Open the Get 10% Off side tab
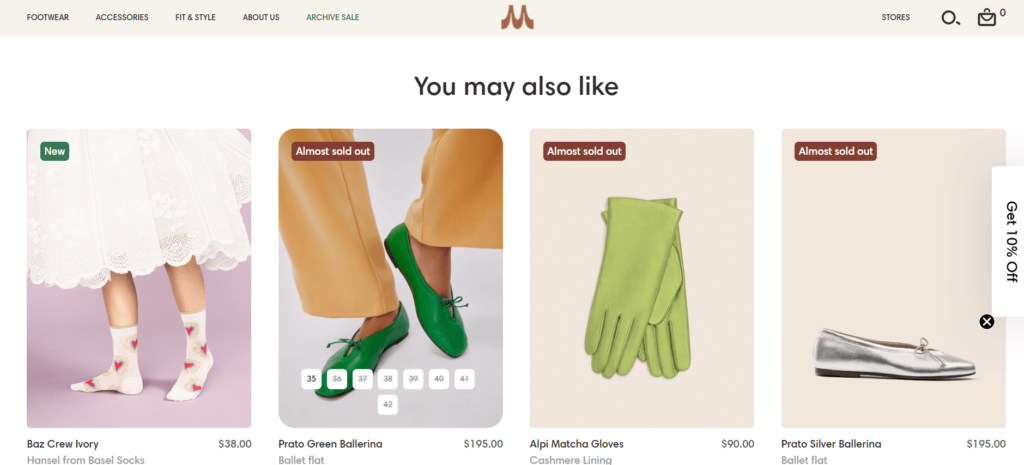This screenshot has height=465, width=1024. (1010, 241)
